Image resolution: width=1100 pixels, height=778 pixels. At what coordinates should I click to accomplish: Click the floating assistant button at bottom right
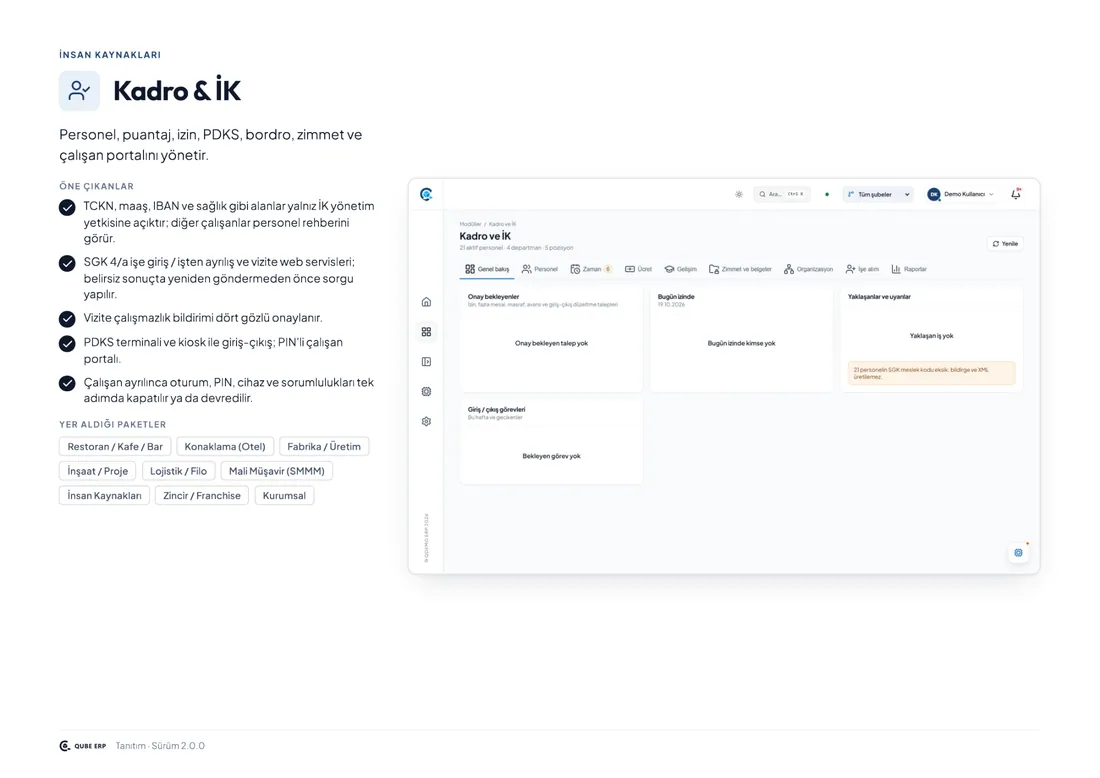click(x=1019, y=553)
